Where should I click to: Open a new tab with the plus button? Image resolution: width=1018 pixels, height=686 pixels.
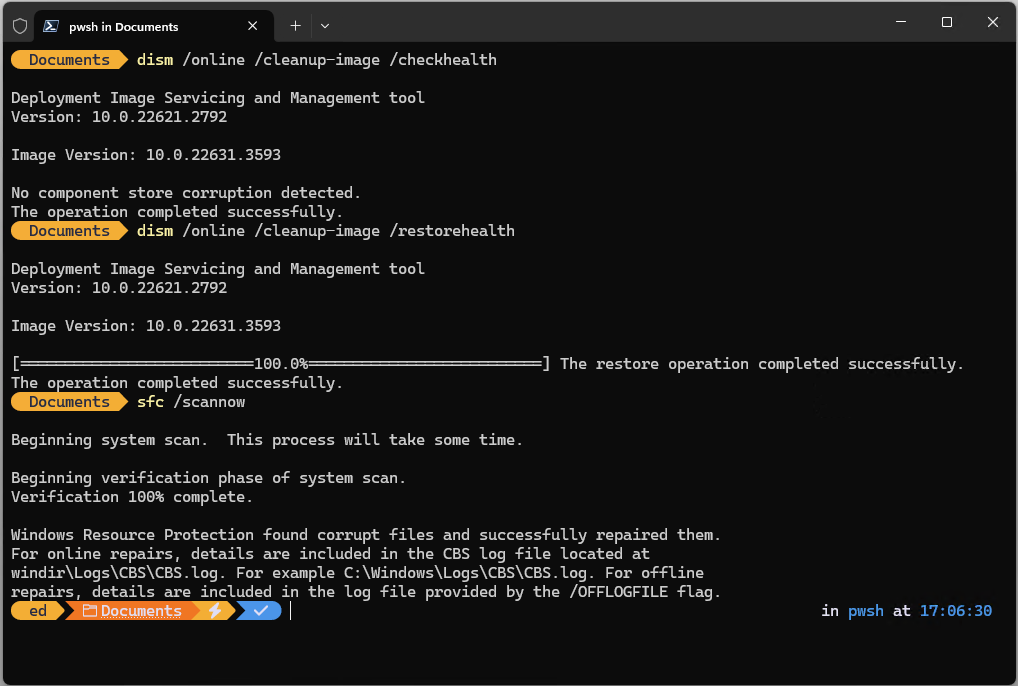[x=295, y=25]
